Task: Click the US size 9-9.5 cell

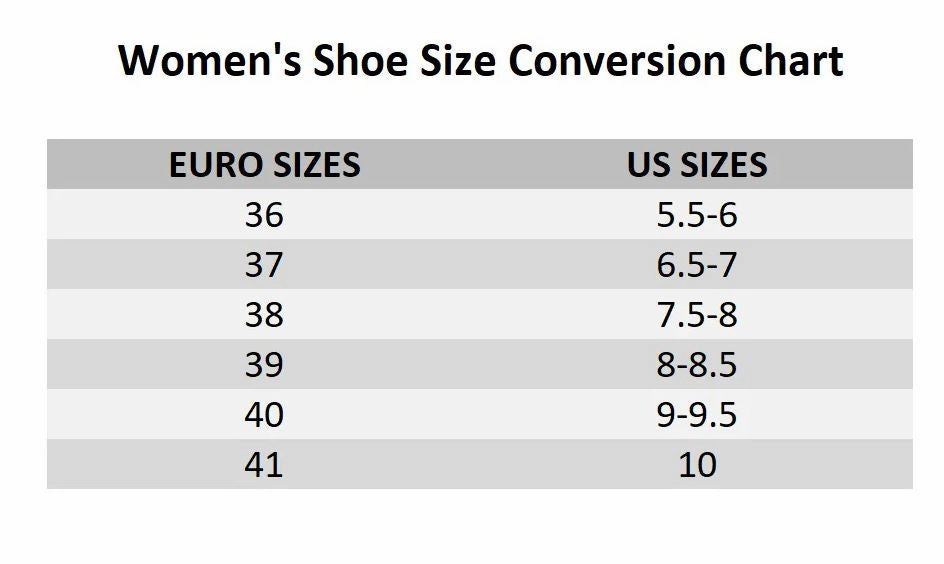Action: pos(697,415)
